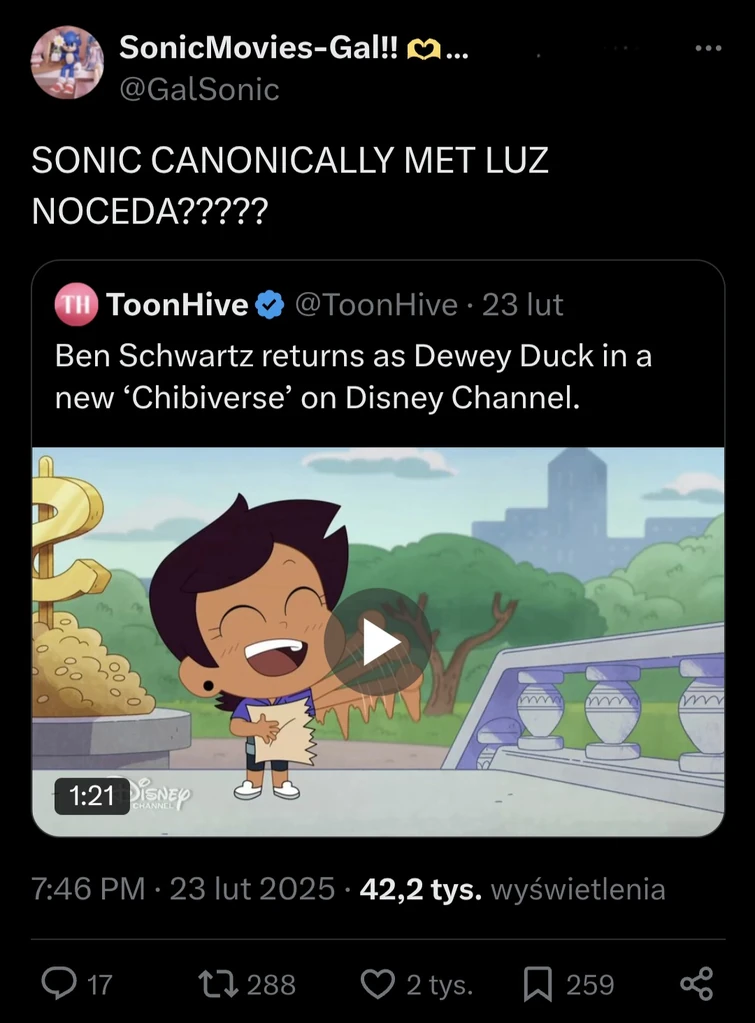Bookmark this post
The width and height of the screenshot is (755, 1023).
pos(537,984)
